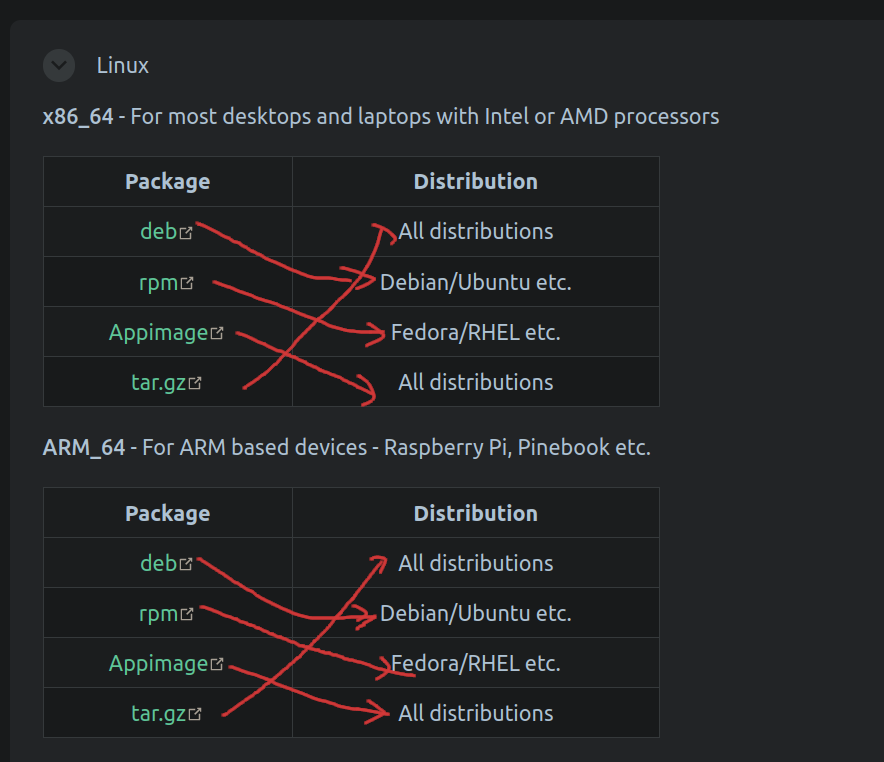The height and width of the screenshot is (762, 884).
Task: Download the Appimage for ARM_64
Action: pyautogui.click(x=160, y=663)
